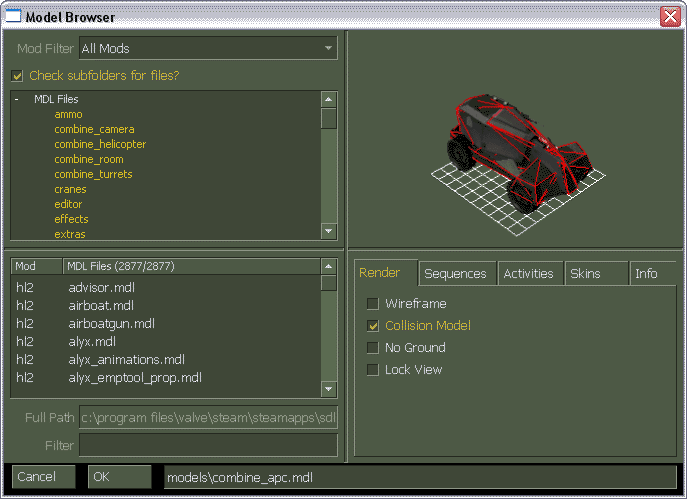Select the combine_helicopter folder
Viewport: 687px width, 499px height.
(100, 144)
